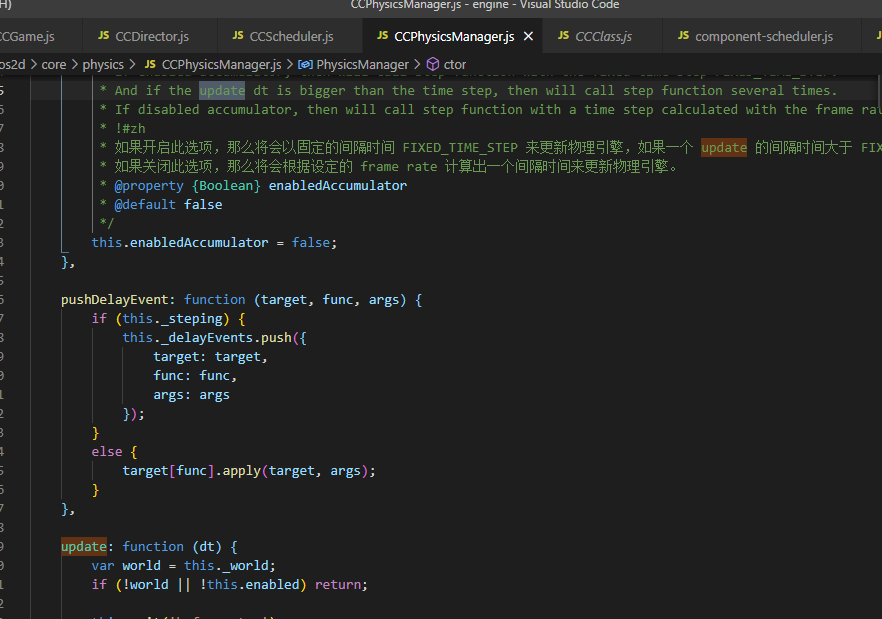Click the highlighted update function name
Viewport: 882px width, 619px height.
pos(84,546)
